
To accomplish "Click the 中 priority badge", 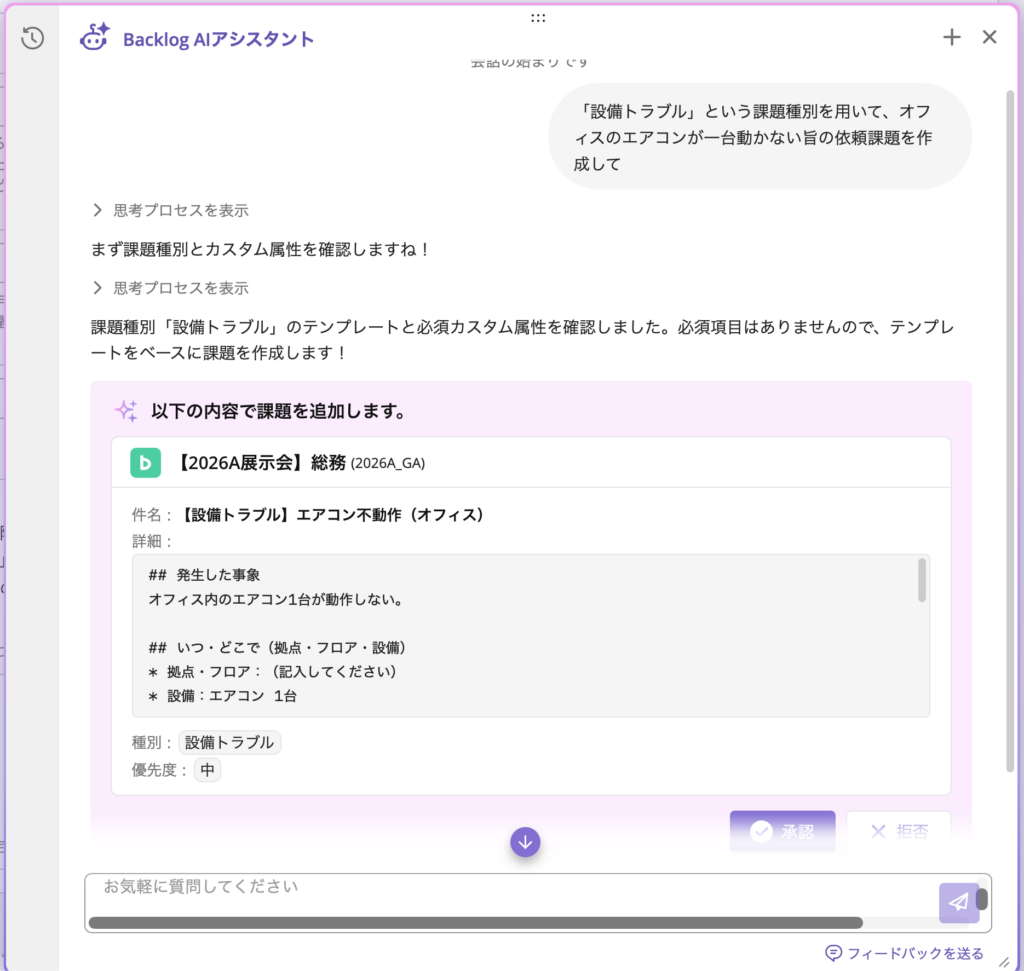I will point(207,770).
